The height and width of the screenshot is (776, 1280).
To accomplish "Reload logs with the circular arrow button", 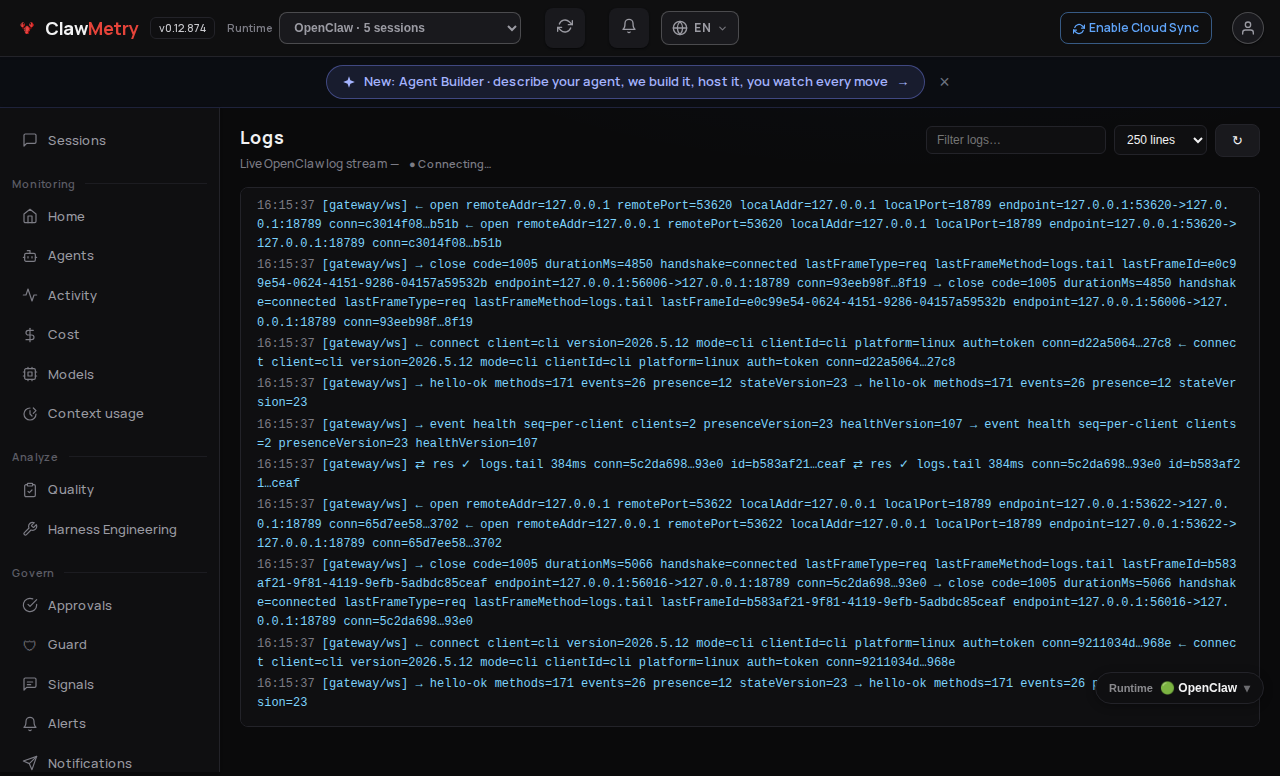I will 1237,140.
